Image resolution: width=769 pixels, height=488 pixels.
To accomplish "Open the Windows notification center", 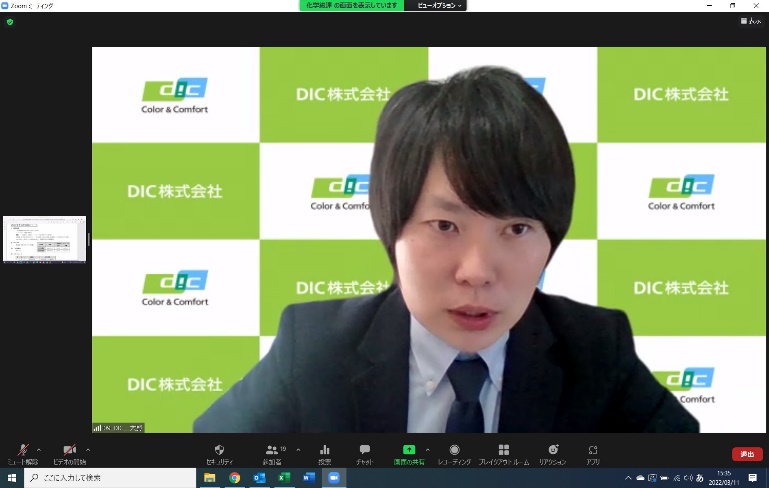I will coord(753,478).
